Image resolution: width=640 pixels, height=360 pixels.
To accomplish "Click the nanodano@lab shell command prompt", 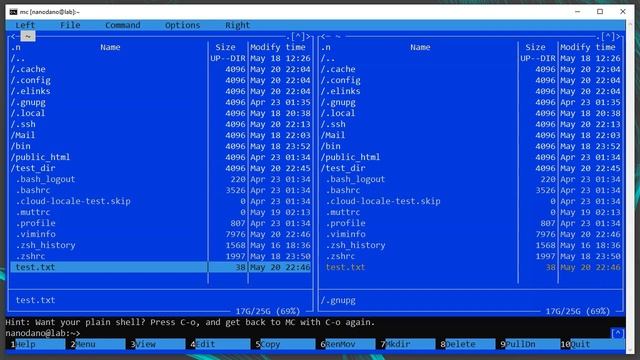I will click(x=43, y=333).
